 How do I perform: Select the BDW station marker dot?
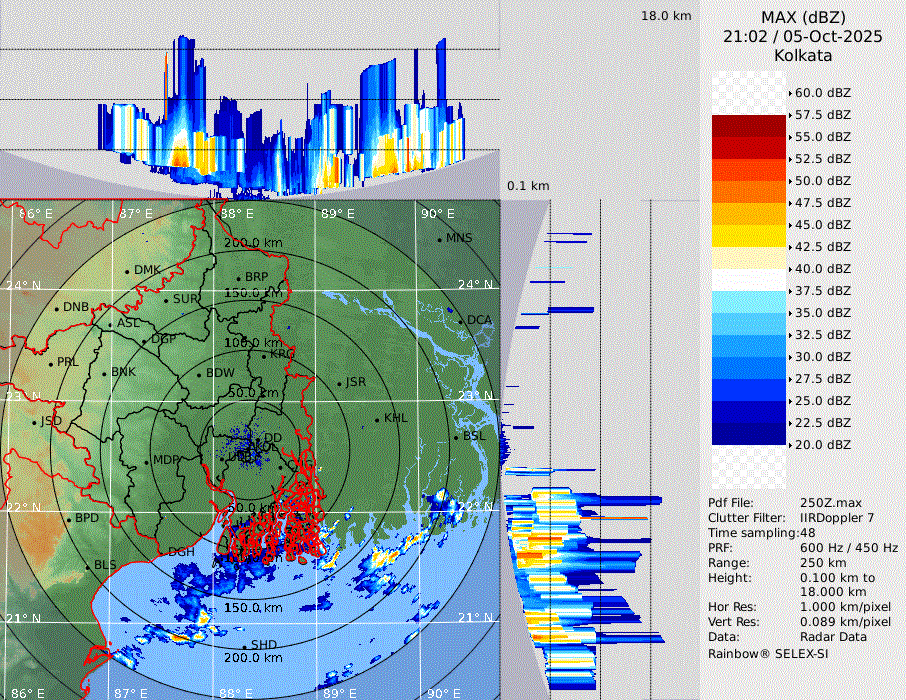coord(199,374)
